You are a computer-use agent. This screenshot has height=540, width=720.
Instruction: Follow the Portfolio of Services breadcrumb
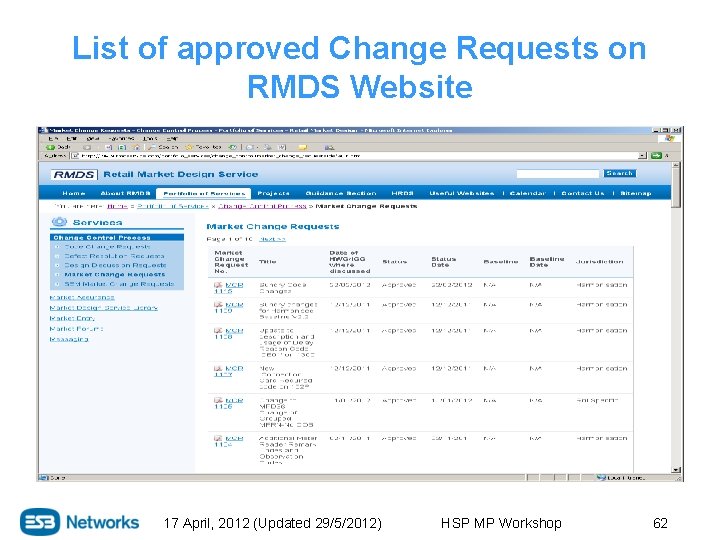pos(173,206)
